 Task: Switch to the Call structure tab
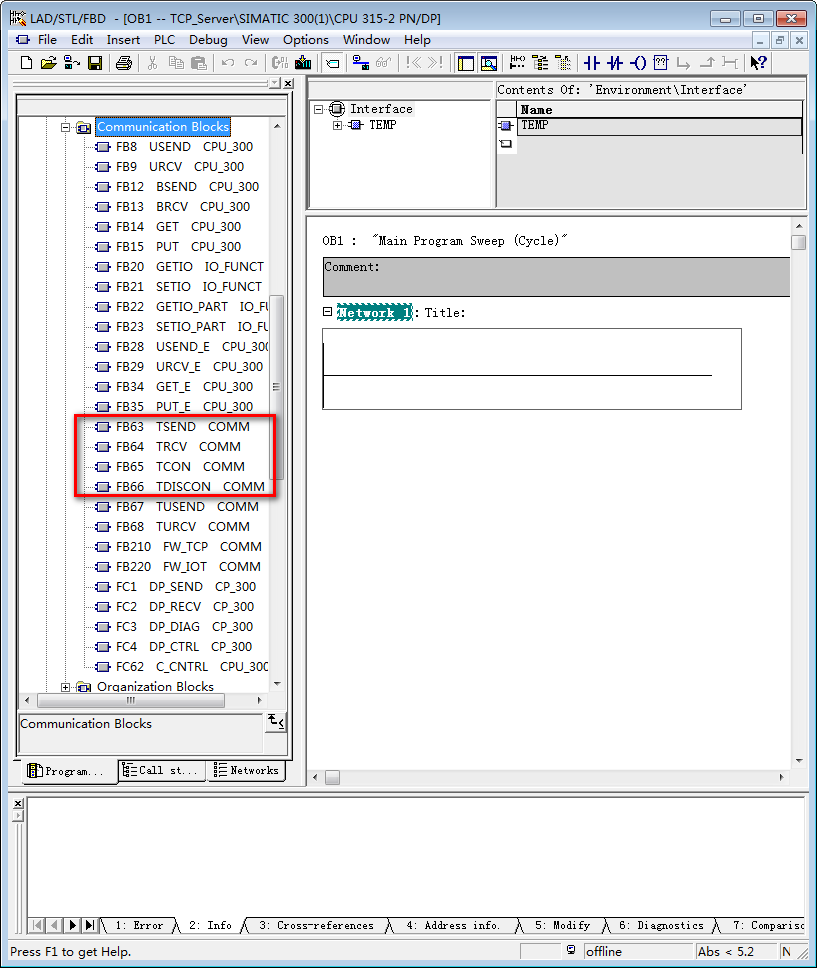point(162,770)
